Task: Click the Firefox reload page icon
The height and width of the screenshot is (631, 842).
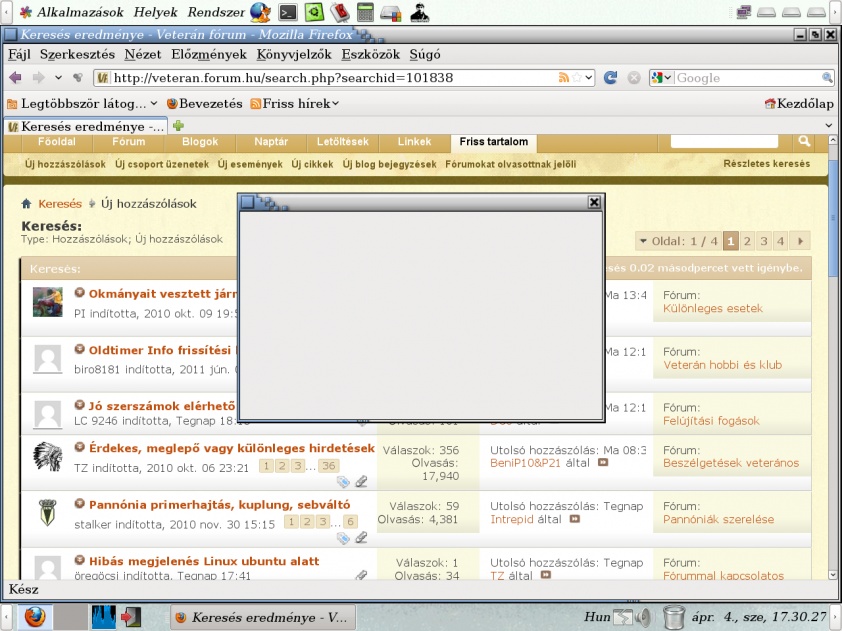Action: [610, 78]
